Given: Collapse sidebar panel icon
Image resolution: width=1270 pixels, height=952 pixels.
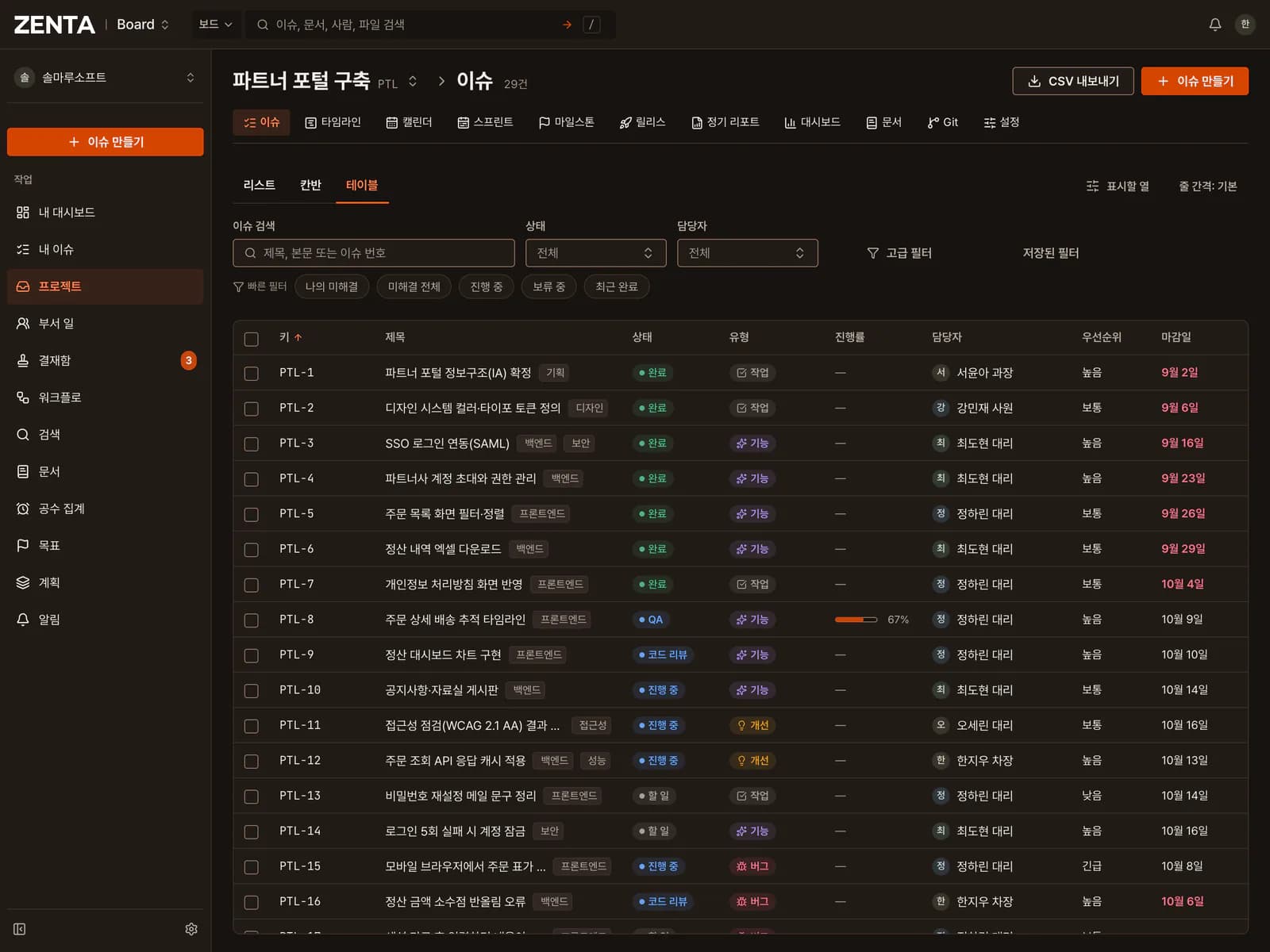Looking at the screenshot, I should [20, 929].
